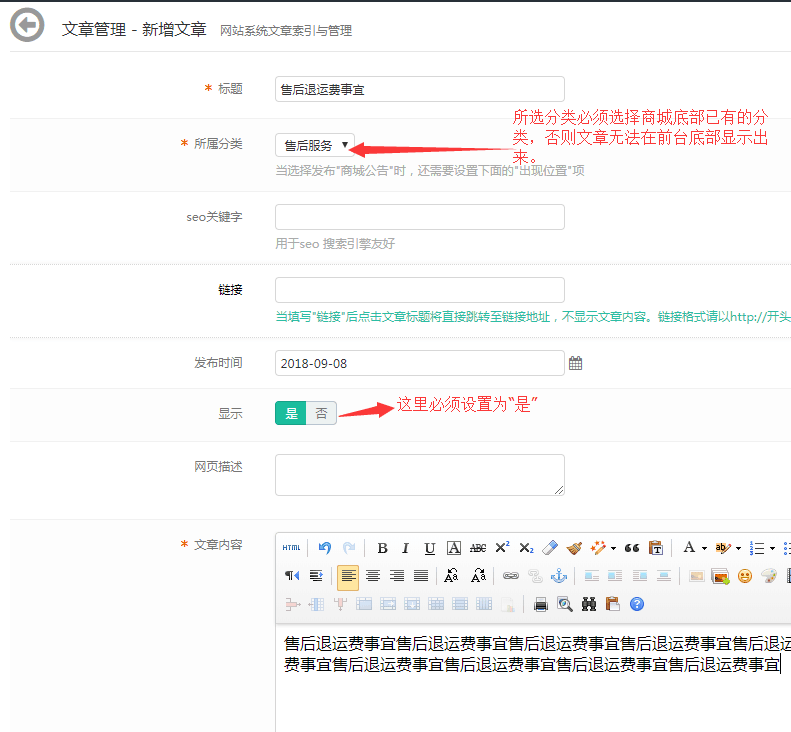Click the 文章管理 - 新增文章 heading
The image size is (791, 732).
(x=134, y=29)
